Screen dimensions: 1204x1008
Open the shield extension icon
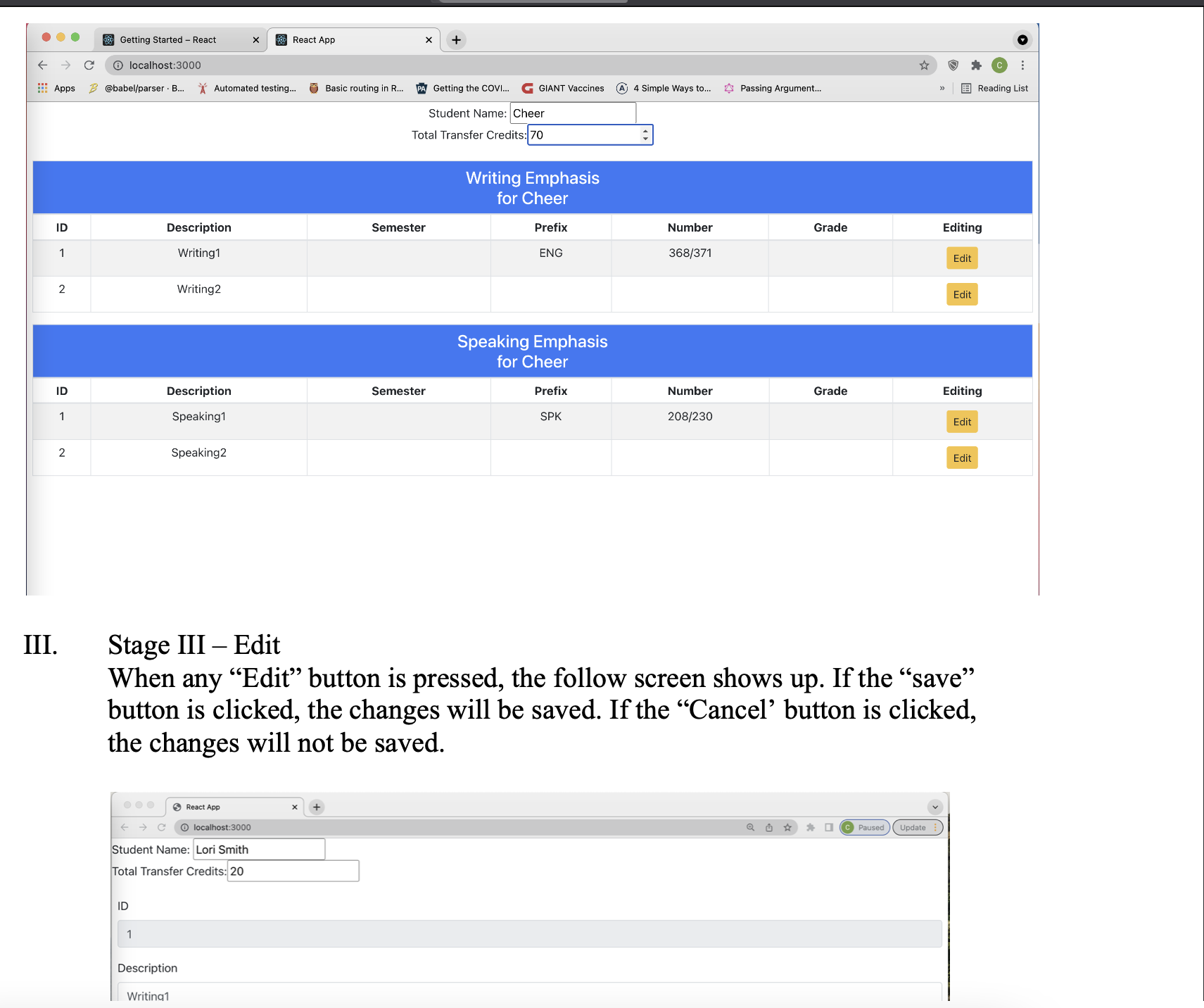coord(953,65)
